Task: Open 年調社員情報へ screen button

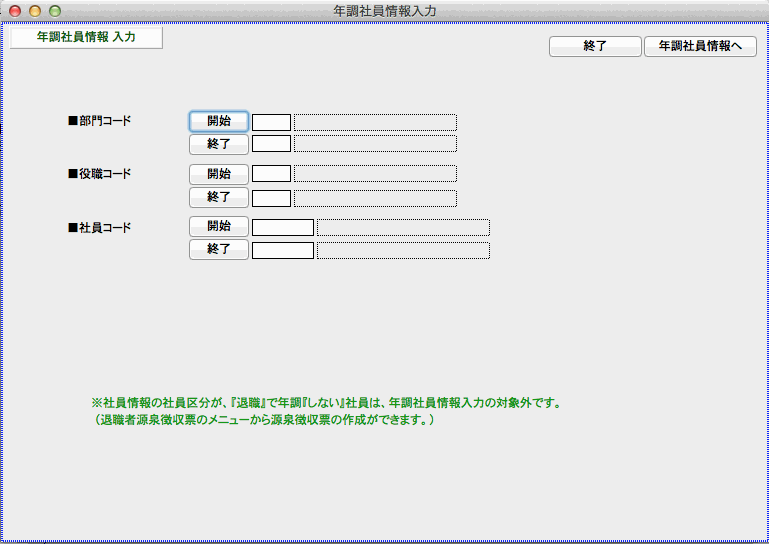Action: point(700,46)
